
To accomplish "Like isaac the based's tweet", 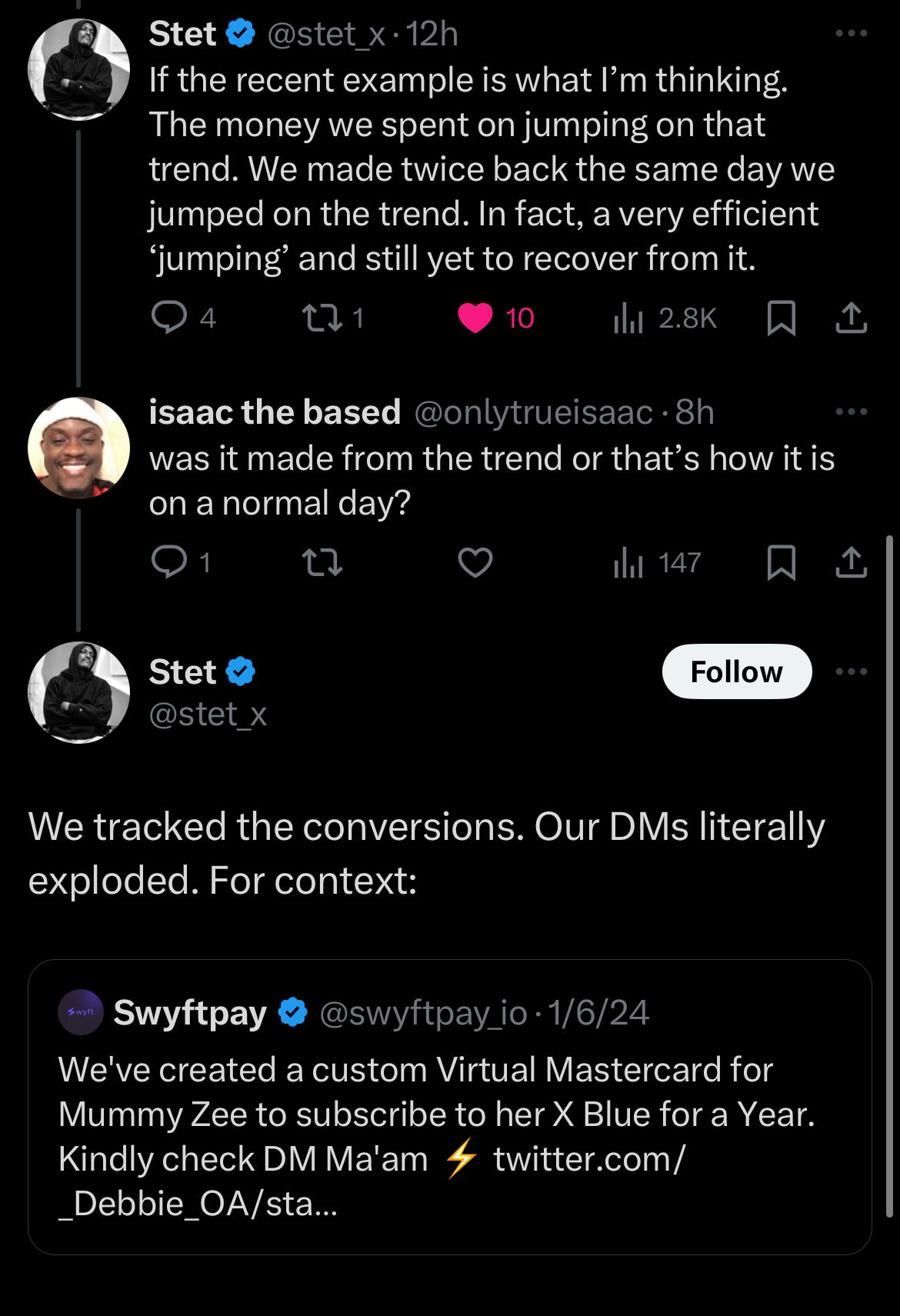I will click(x=475, y=562).
